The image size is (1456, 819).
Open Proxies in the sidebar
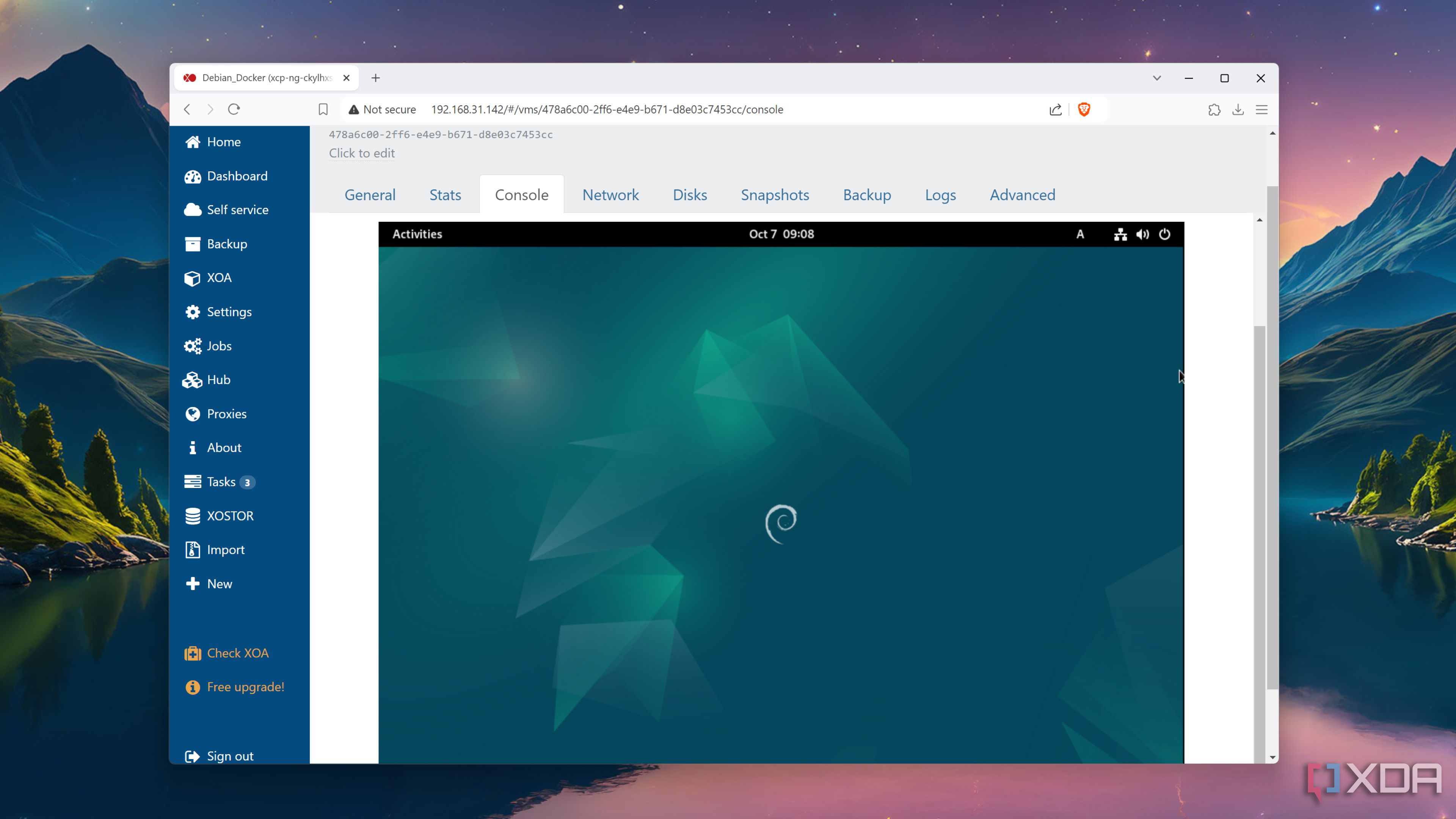[226, 414]
